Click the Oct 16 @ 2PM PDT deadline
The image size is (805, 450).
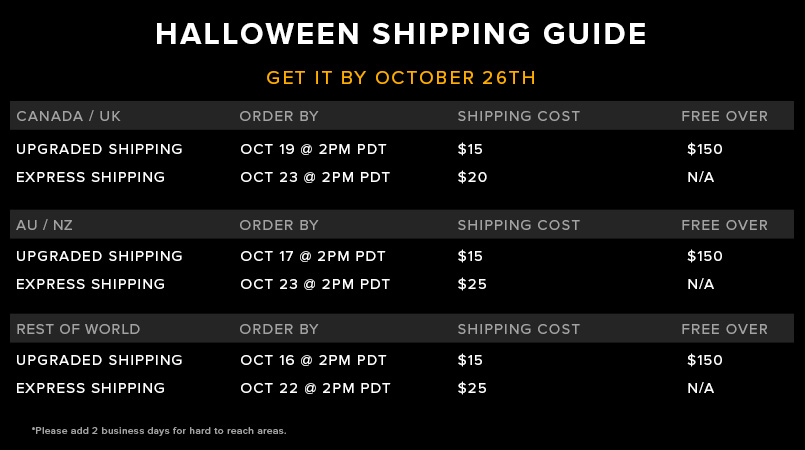[313, 360]
